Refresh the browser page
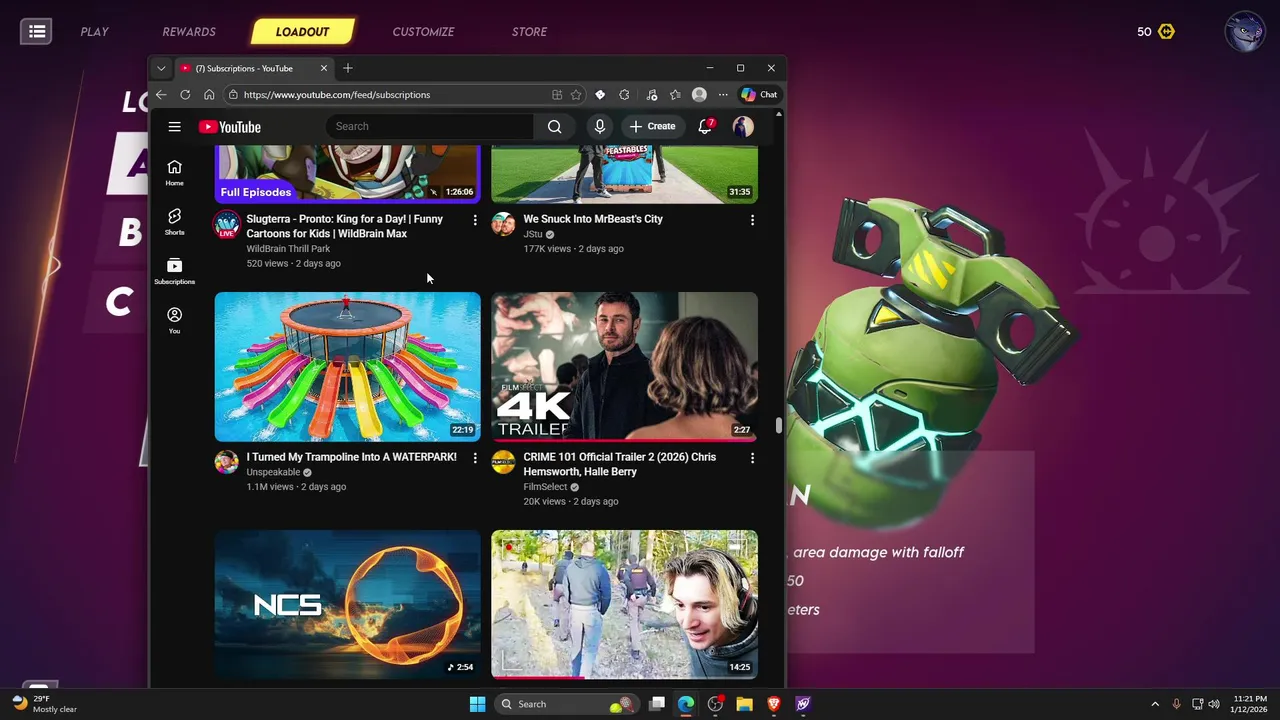 185,95
